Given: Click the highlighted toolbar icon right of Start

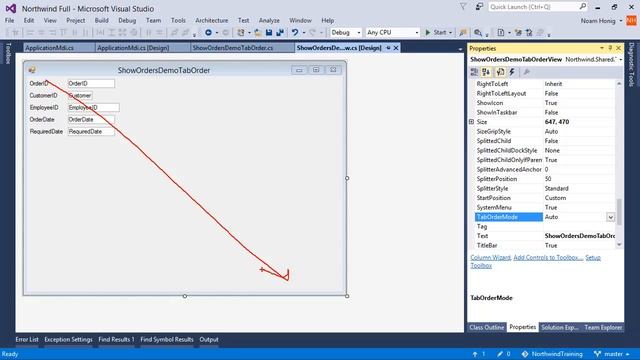Looking at the screenshot, I should tap(463, 32).
